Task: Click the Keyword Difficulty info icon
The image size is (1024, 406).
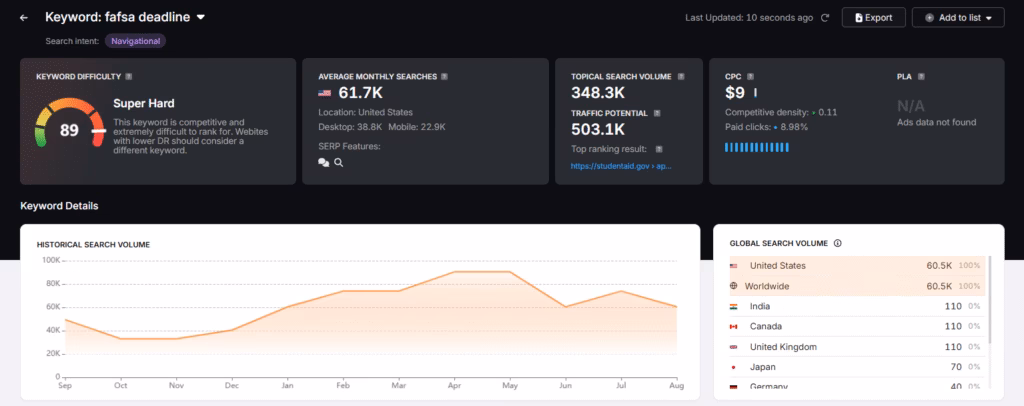Action: (129, 76)
